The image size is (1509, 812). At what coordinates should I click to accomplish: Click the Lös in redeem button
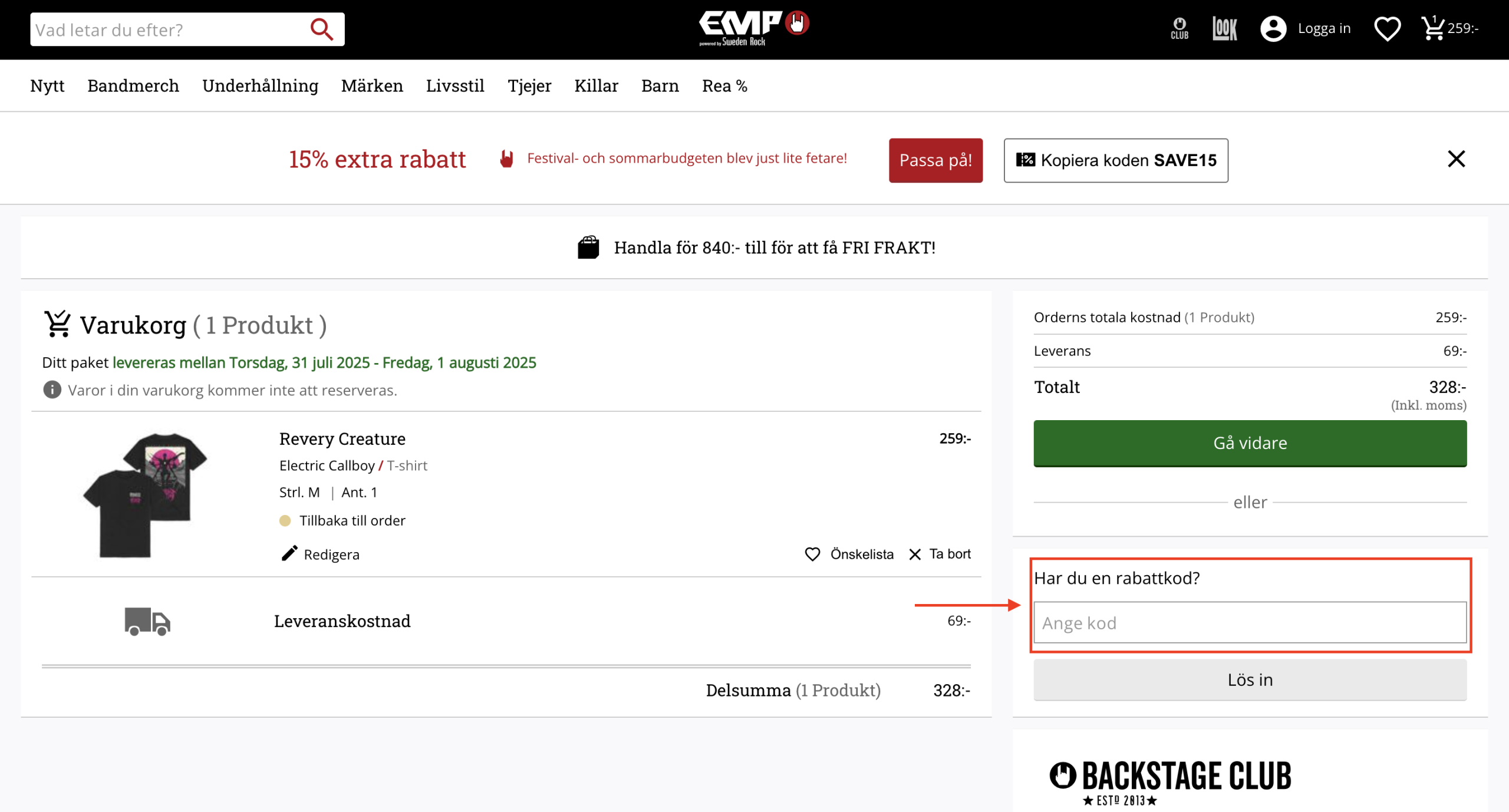pyautogui.click(x=1250, y=680)
